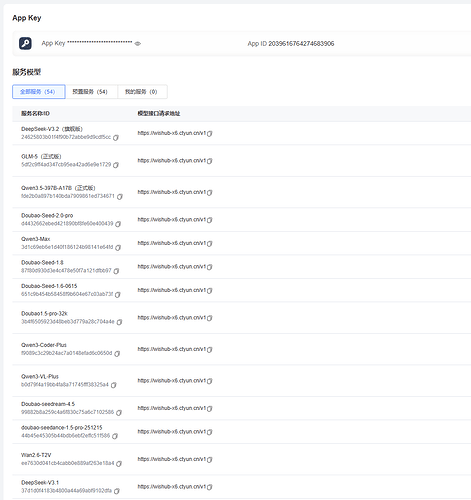Copy the request URL in Wan2.6-T2V row

click(x=210, y=460)
